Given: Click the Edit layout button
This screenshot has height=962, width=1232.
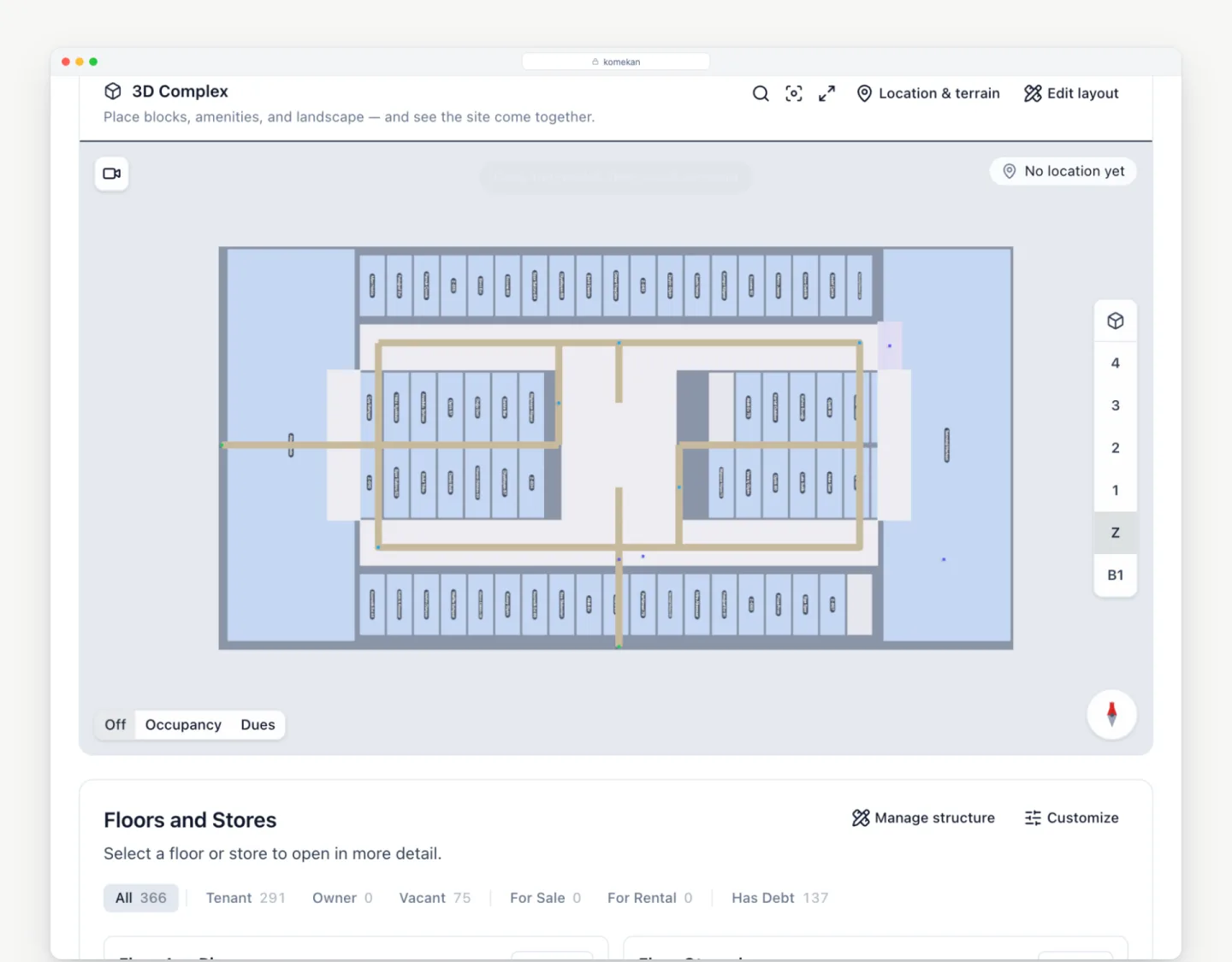Looking at the screenshot, I should coord(1071,93).
